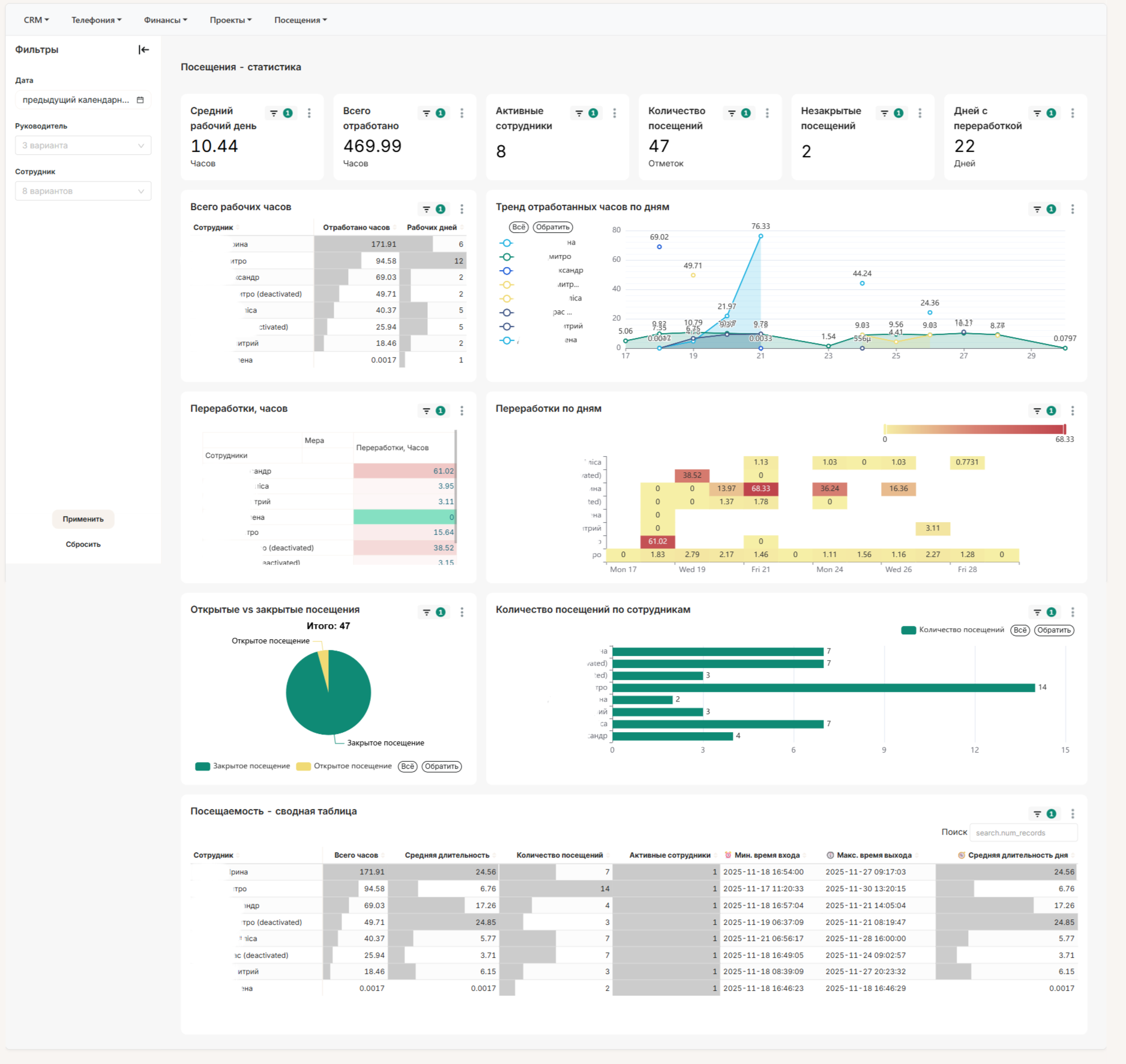Click filter icon on Открытые vs закрытые посещения
The image size is (1126, 1064).
point(426,612)
